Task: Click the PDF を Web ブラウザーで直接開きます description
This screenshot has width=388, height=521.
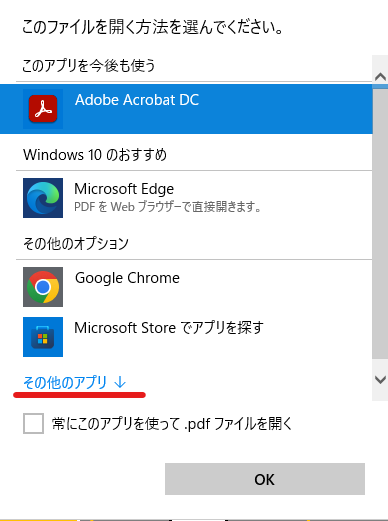Action: (167, 207)
